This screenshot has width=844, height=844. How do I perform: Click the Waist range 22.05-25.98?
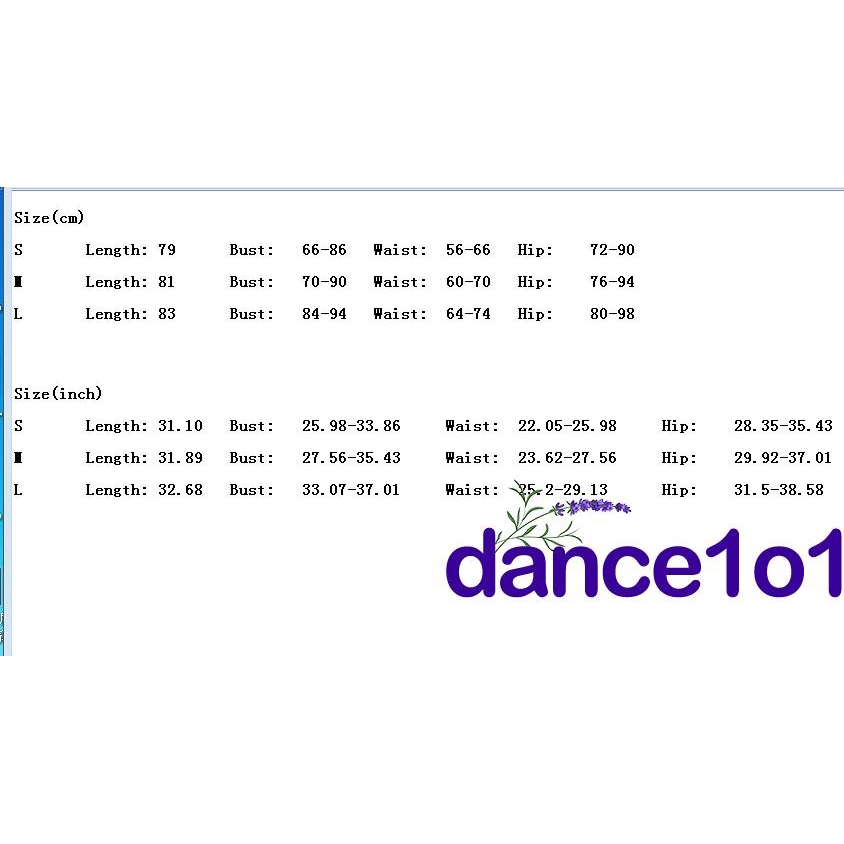[567, 426]
